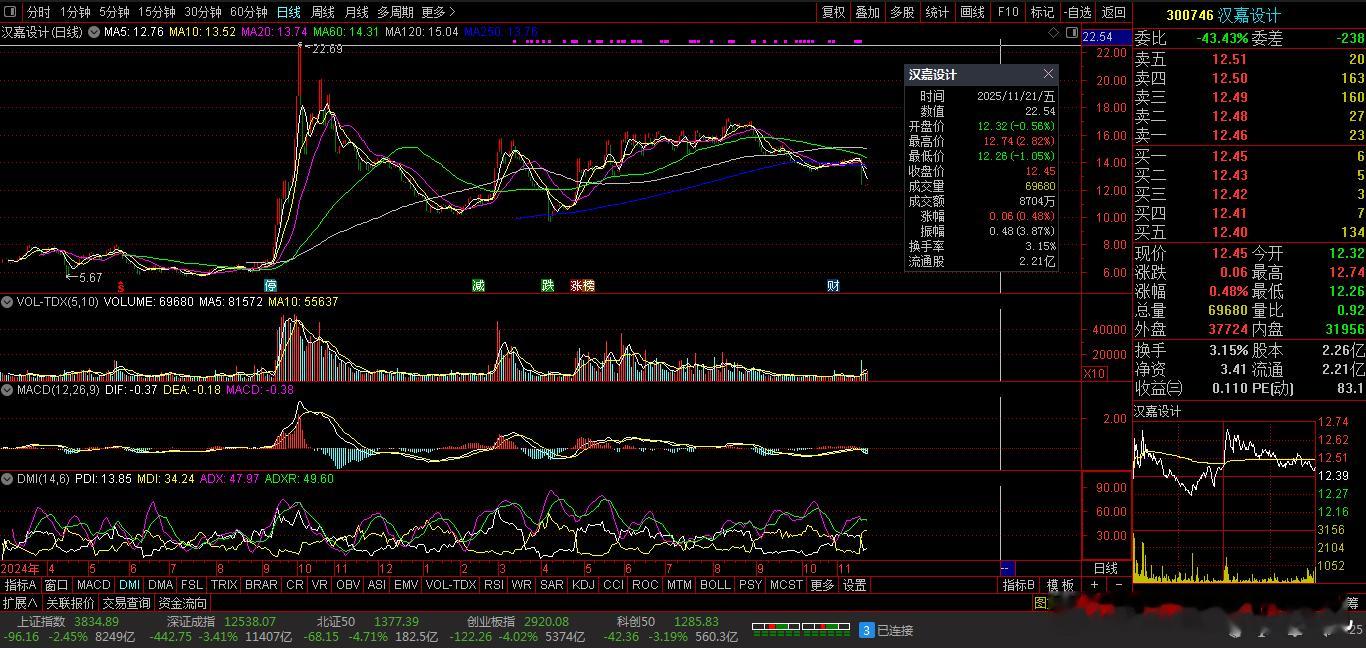Screen dimensions: 1366x648
Task: Open 资金流向 capital flow view
Action: pyautogui.click(x=183, y=603)
